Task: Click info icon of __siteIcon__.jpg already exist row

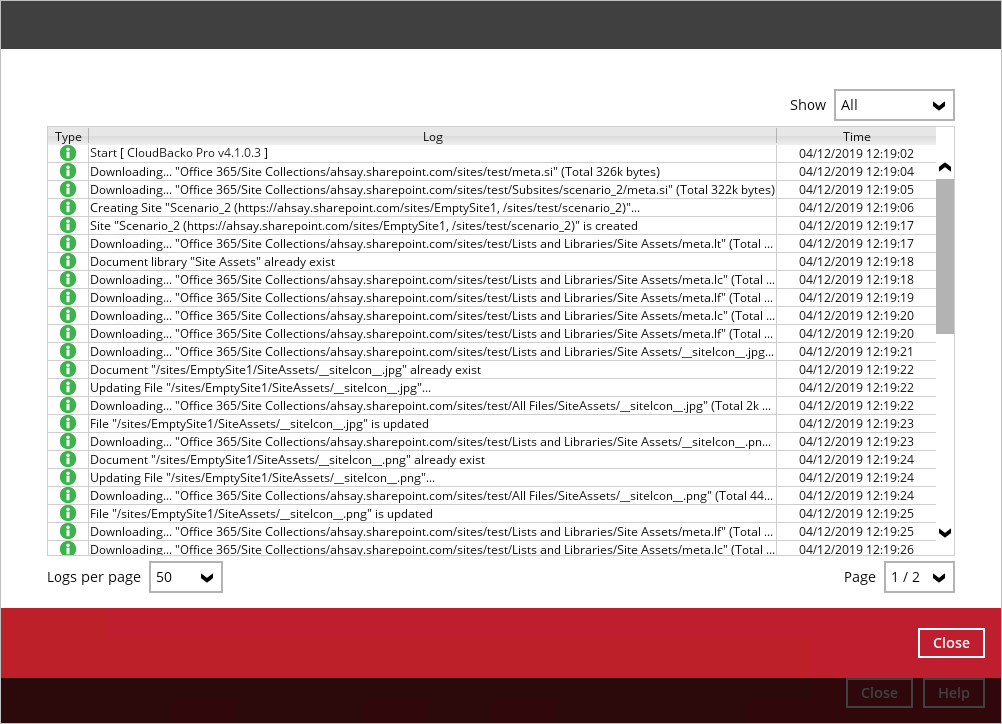Action: click(68, 369)
